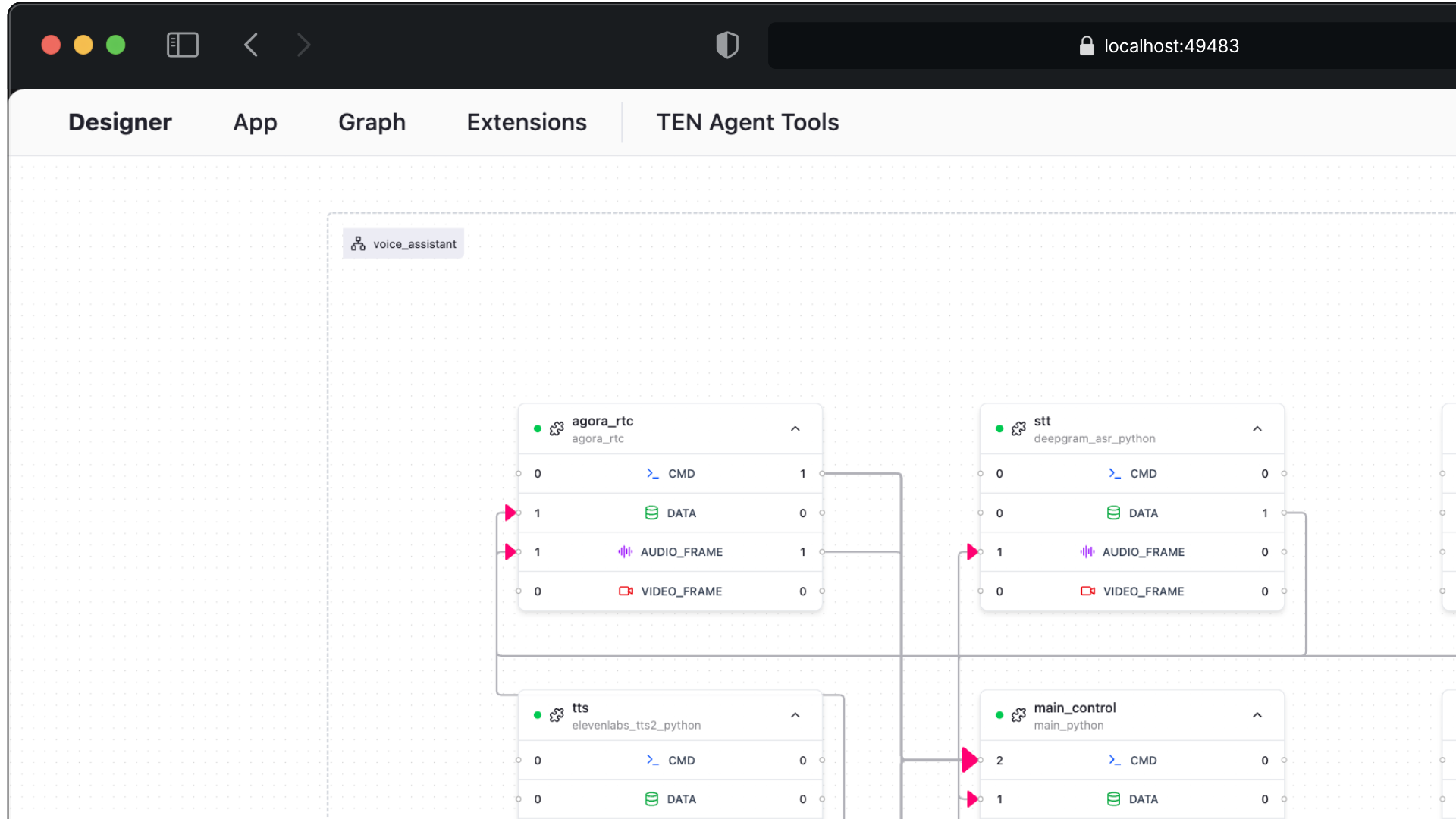
Task: Click the deepgram_asr_python subtitle text
Action: click(x=1094, y=439)
